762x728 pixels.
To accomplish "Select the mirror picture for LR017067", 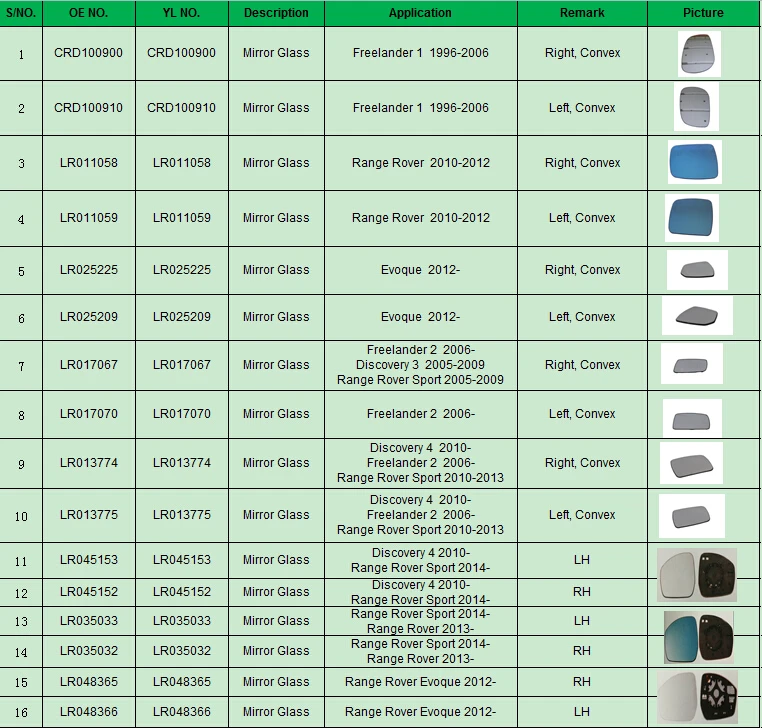I will 692,364.
